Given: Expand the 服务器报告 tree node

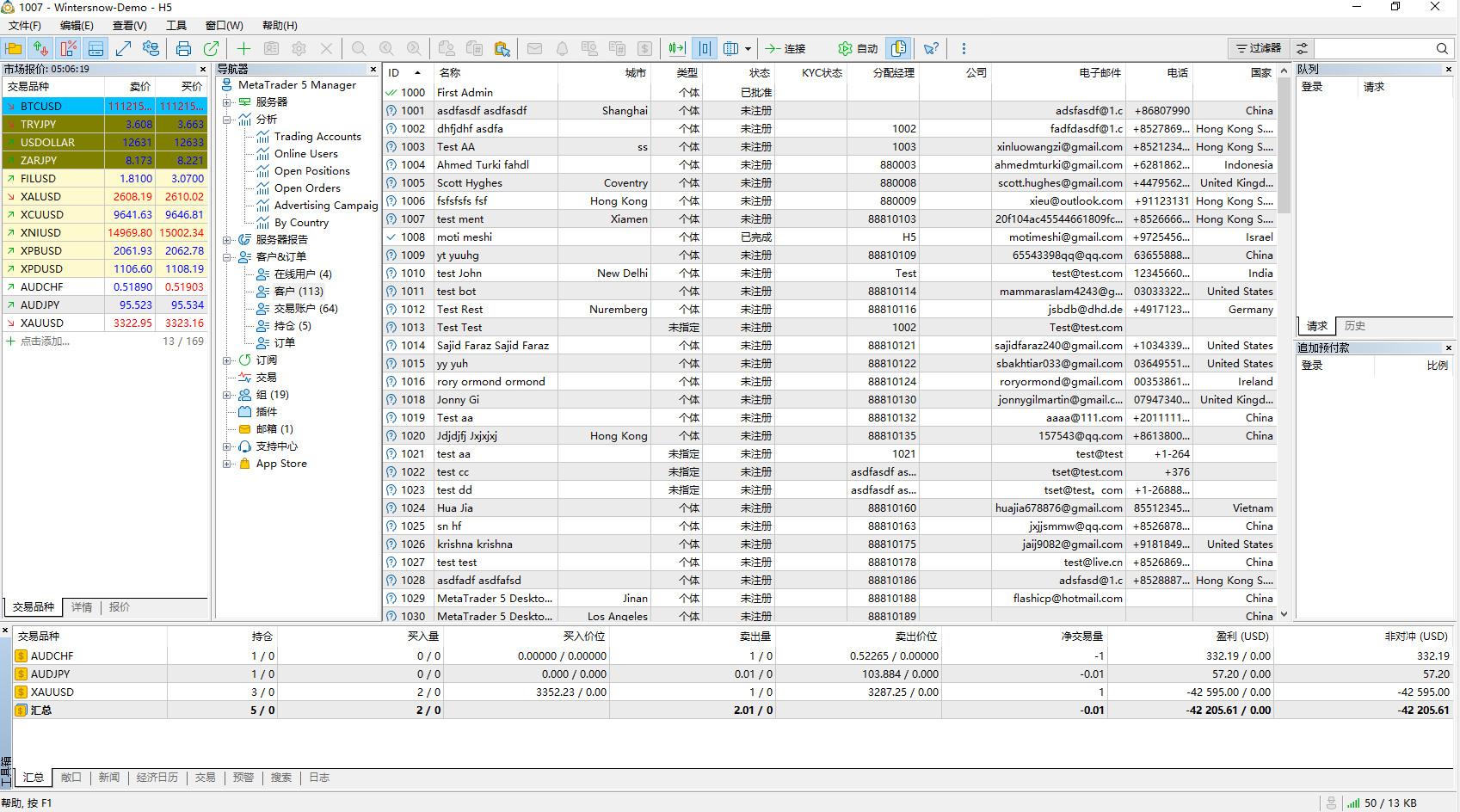Looking at the screenshot, I should (227, 239).
